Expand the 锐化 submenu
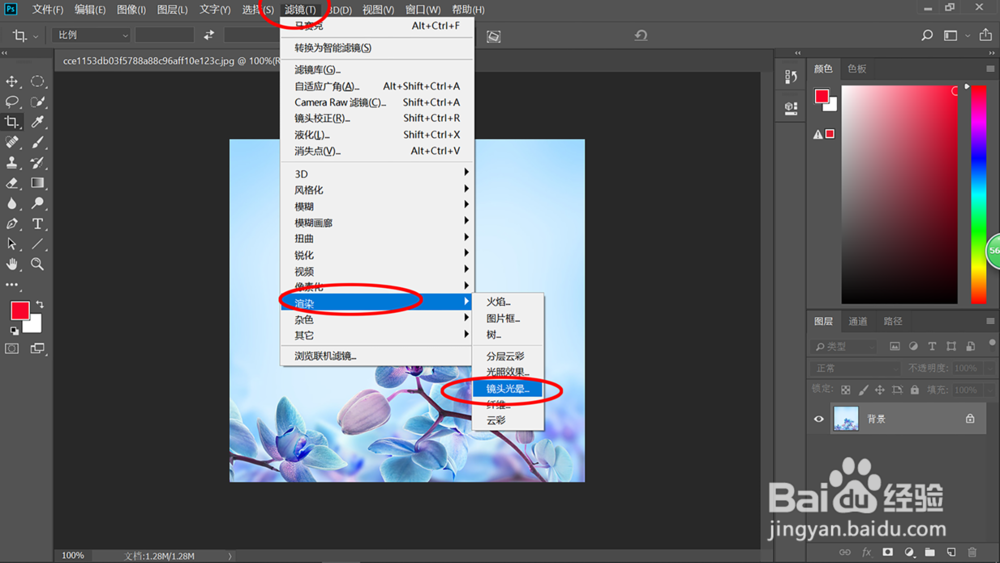The height and width of the screenshot is (563, 1000). click(x=377, y=255)
